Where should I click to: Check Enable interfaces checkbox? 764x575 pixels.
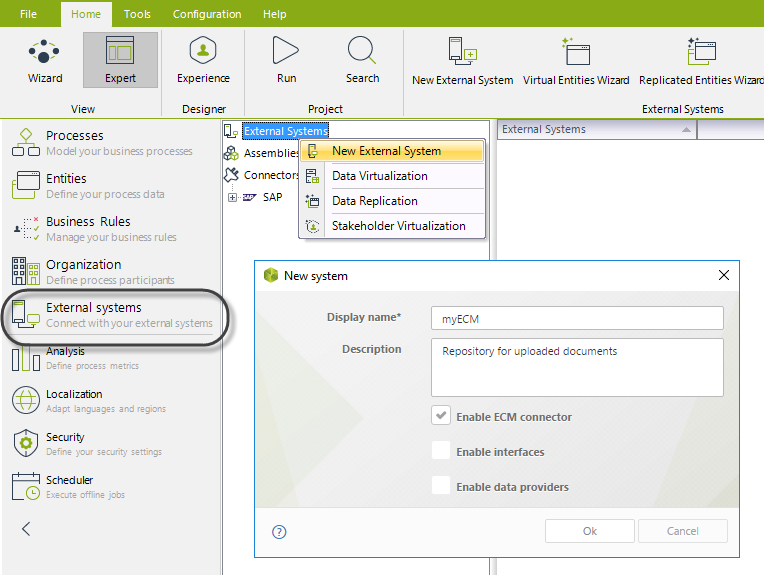click(x=440, y=451)
